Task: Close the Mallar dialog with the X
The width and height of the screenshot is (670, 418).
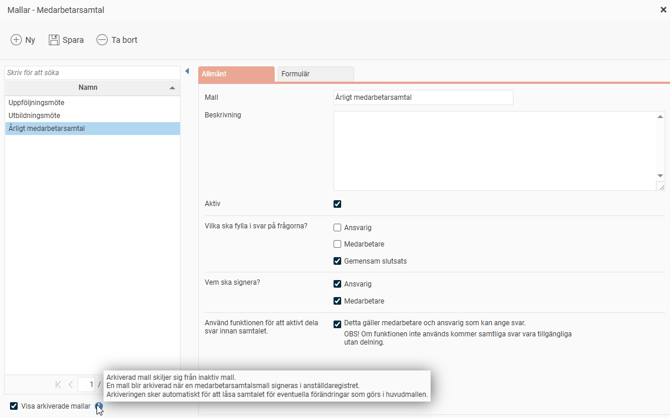Action: click(663, 10)
